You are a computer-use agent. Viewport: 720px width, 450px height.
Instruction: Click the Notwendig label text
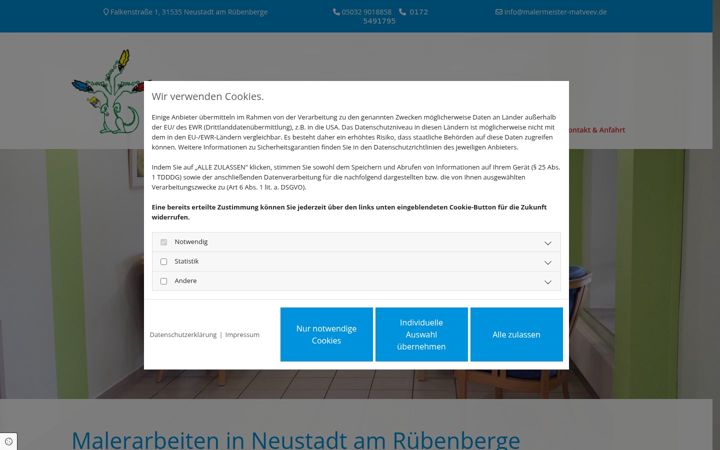click(x=191, y=242)
